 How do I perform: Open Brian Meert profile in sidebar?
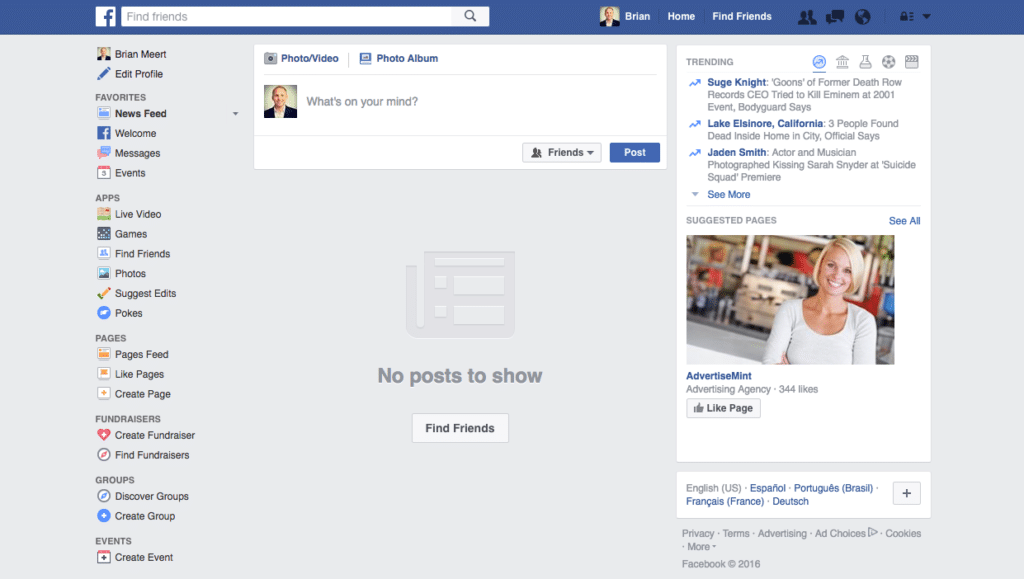coord(131,54)
